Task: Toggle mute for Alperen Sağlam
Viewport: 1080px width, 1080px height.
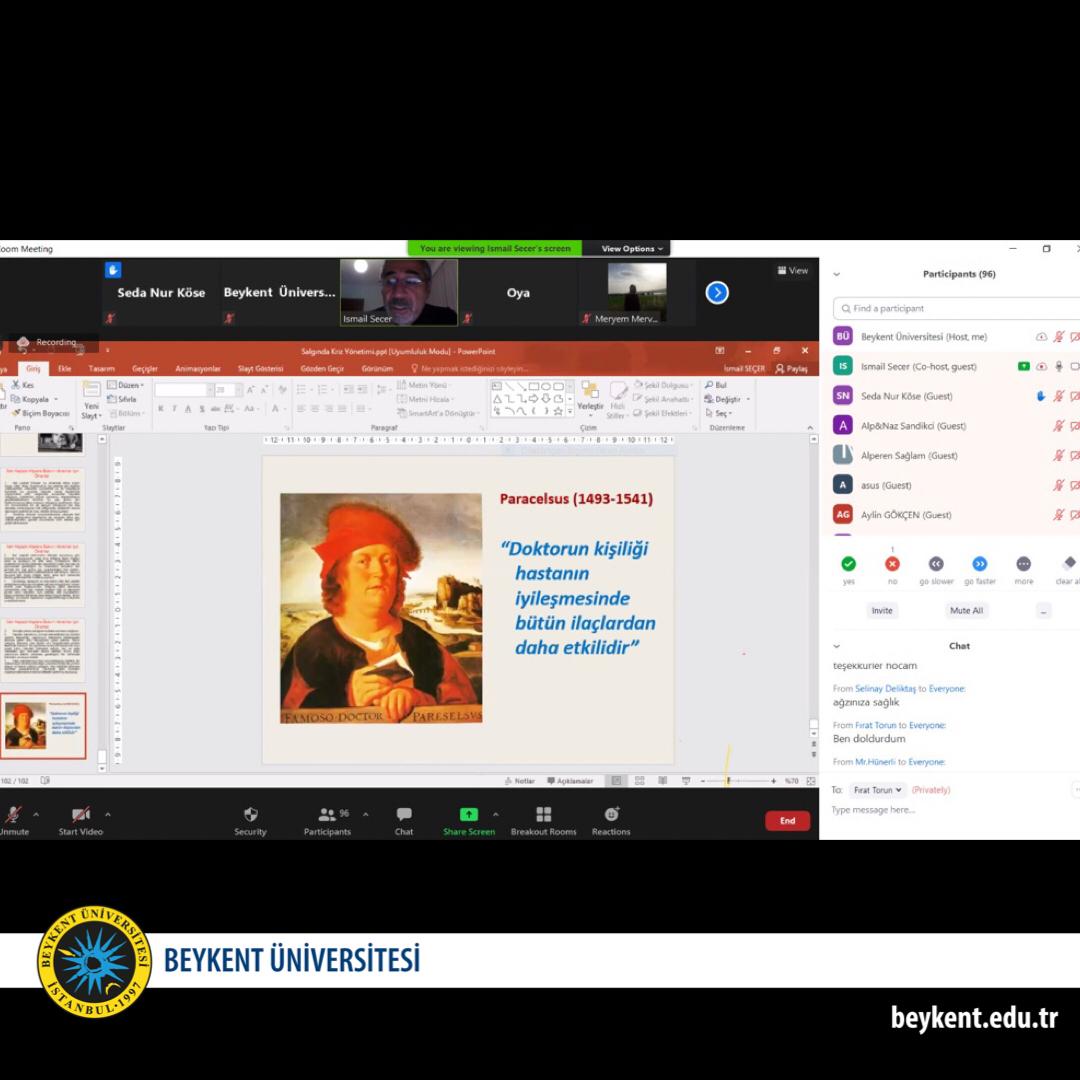Action: 1059,455
